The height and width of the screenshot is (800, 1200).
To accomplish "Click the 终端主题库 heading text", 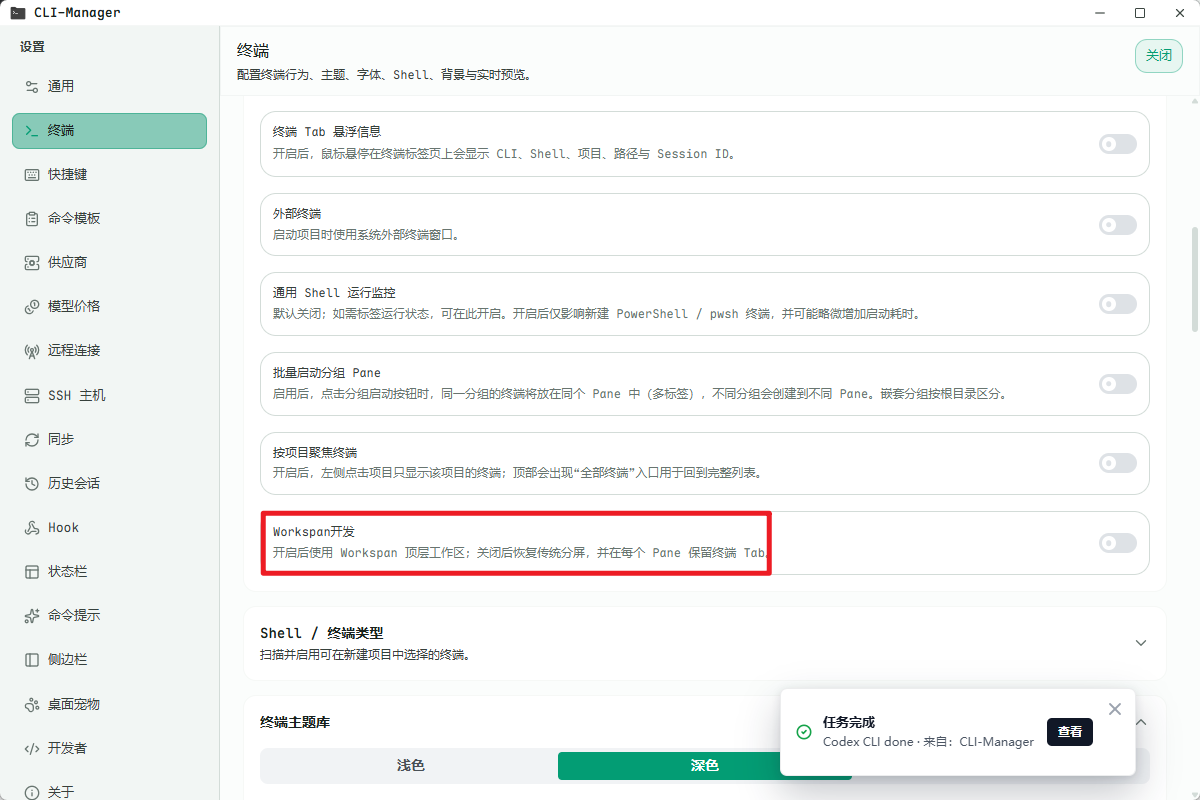I will (x=295, y=722).
